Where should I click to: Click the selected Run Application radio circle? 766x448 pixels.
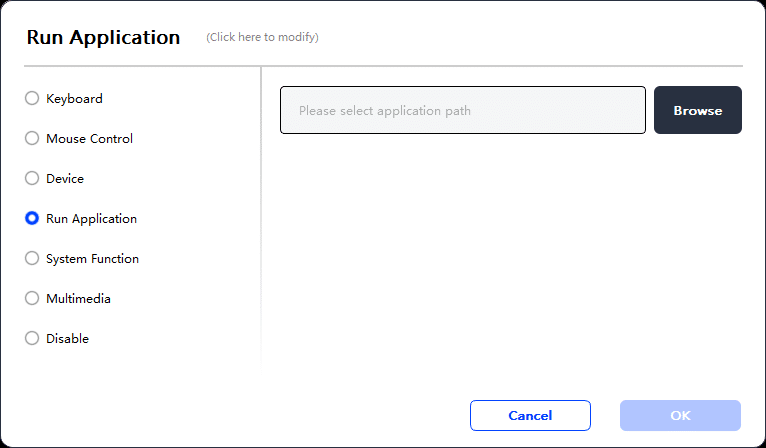32,218
